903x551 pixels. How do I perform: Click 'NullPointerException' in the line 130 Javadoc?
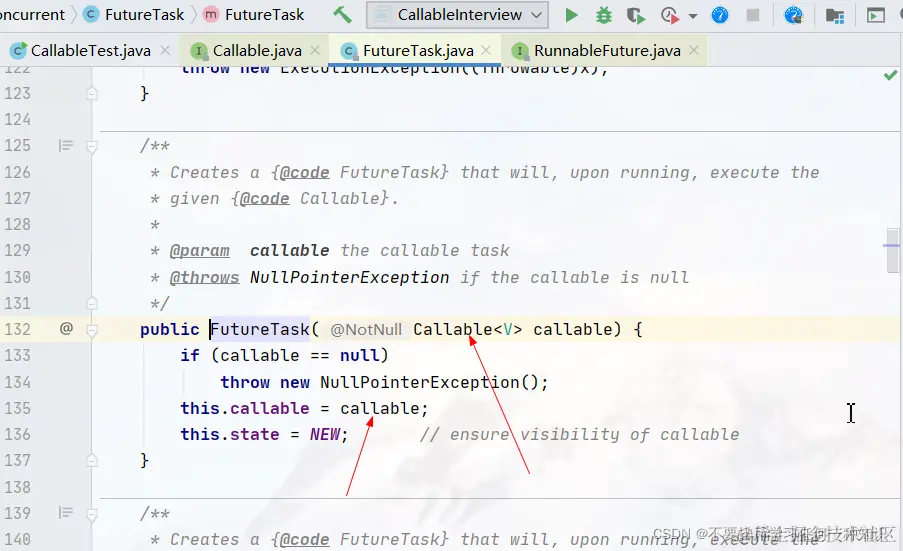(350, 278)
